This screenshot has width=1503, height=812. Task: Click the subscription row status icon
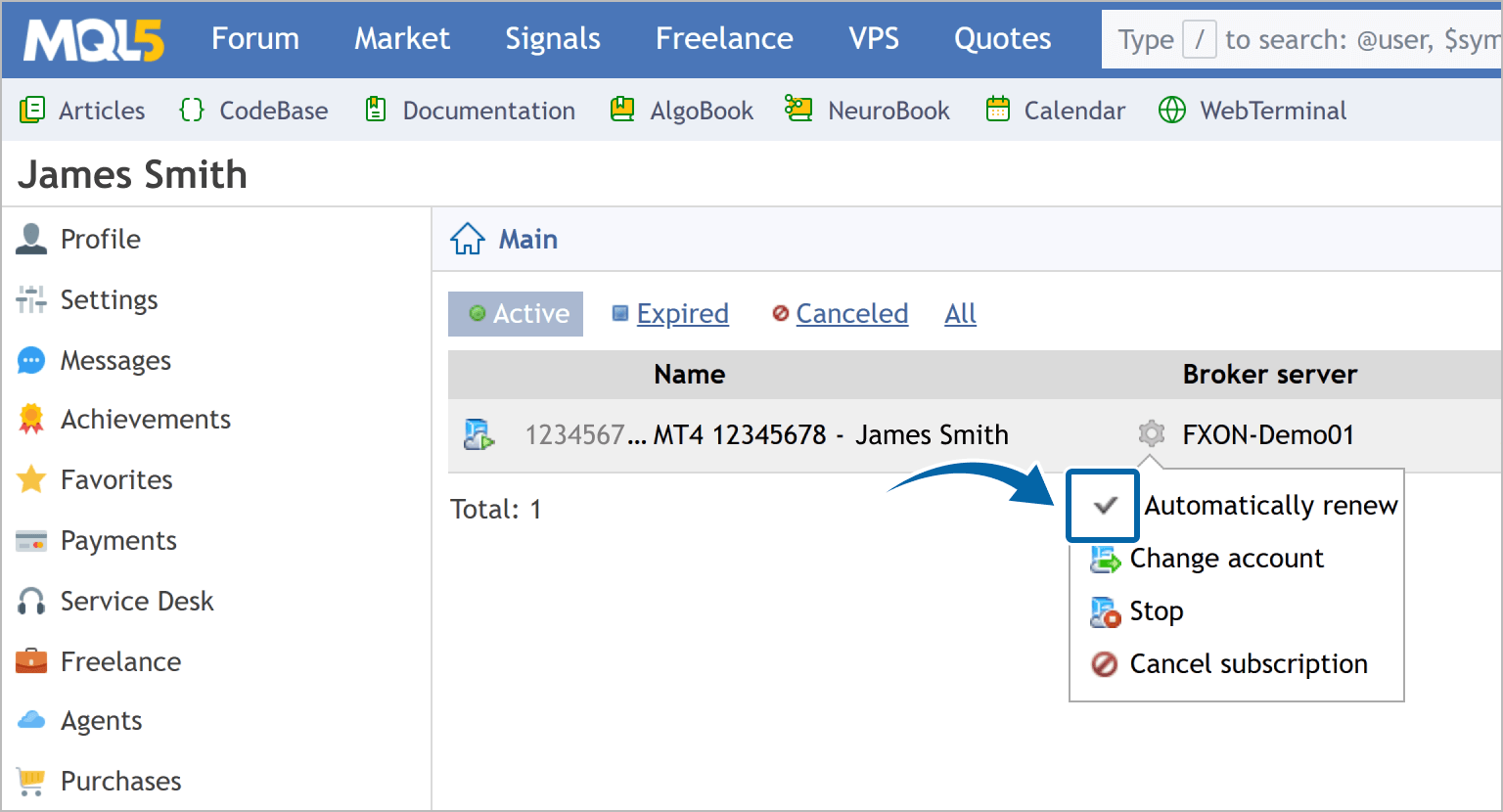(478, 434)
